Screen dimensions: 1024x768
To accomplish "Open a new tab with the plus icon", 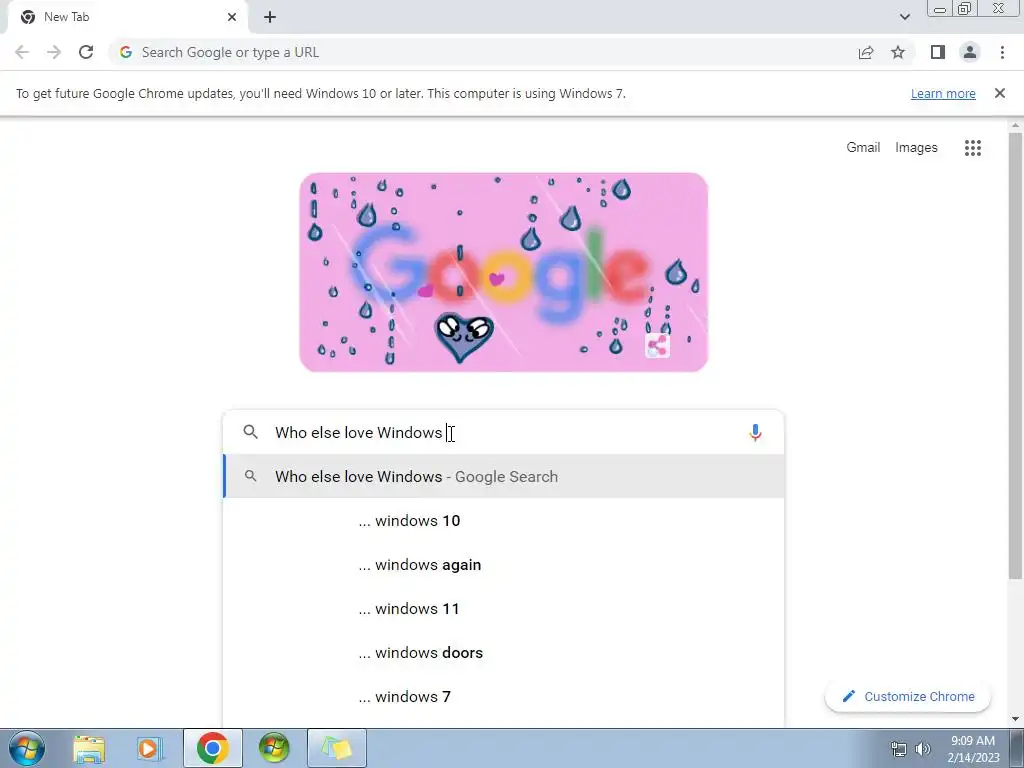I will click(x=270, y=18).
